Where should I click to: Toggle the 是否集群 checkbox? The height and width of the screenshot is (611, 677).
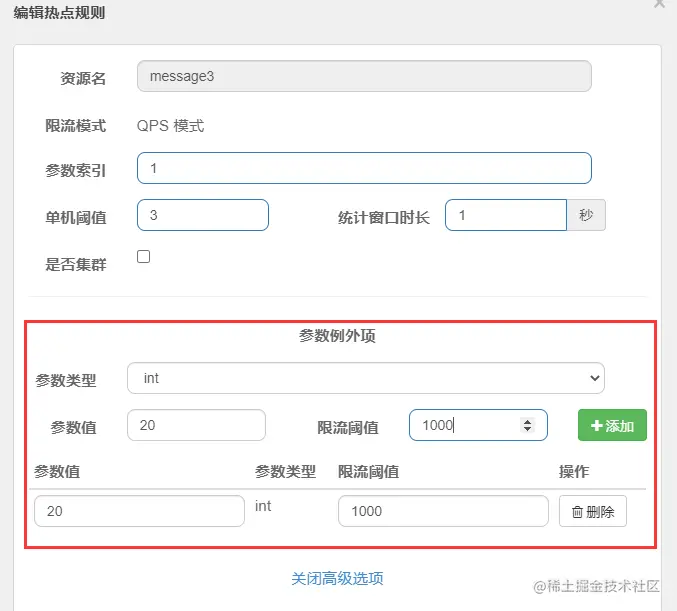pyautogui.click(x=143, y=256)
